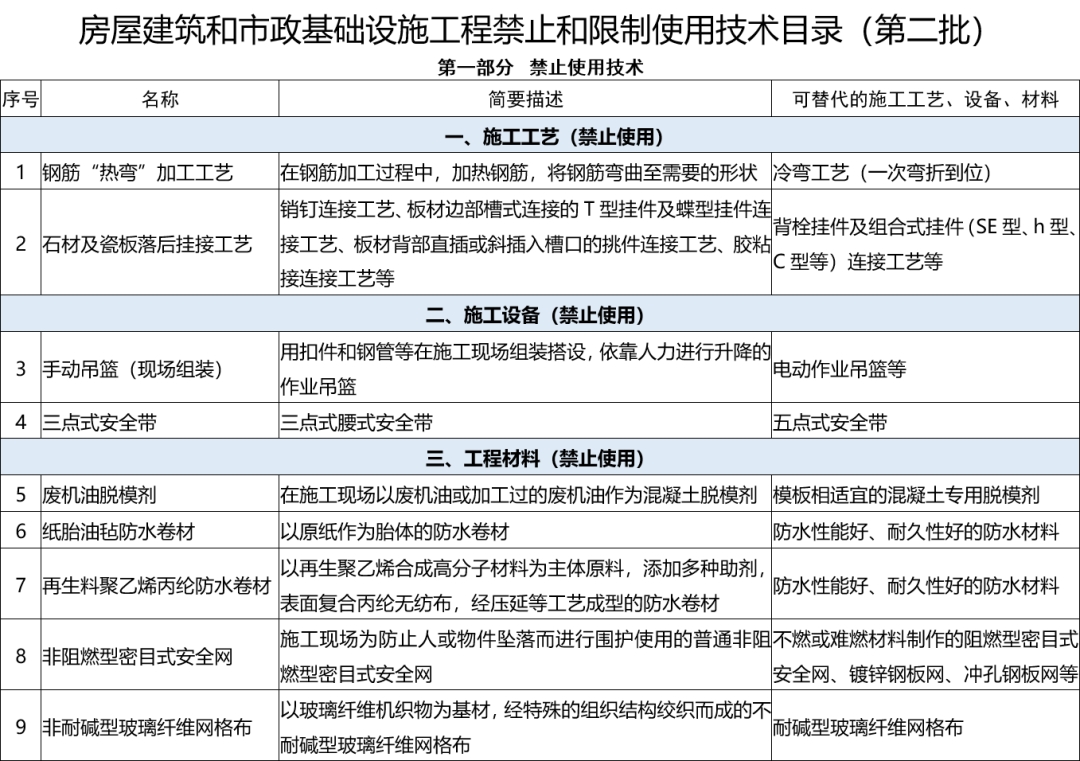This screenshot has width=1080, height=761.
Task: Click the 手动吊篮（现场组装）cell
Action: click(132, 369)
